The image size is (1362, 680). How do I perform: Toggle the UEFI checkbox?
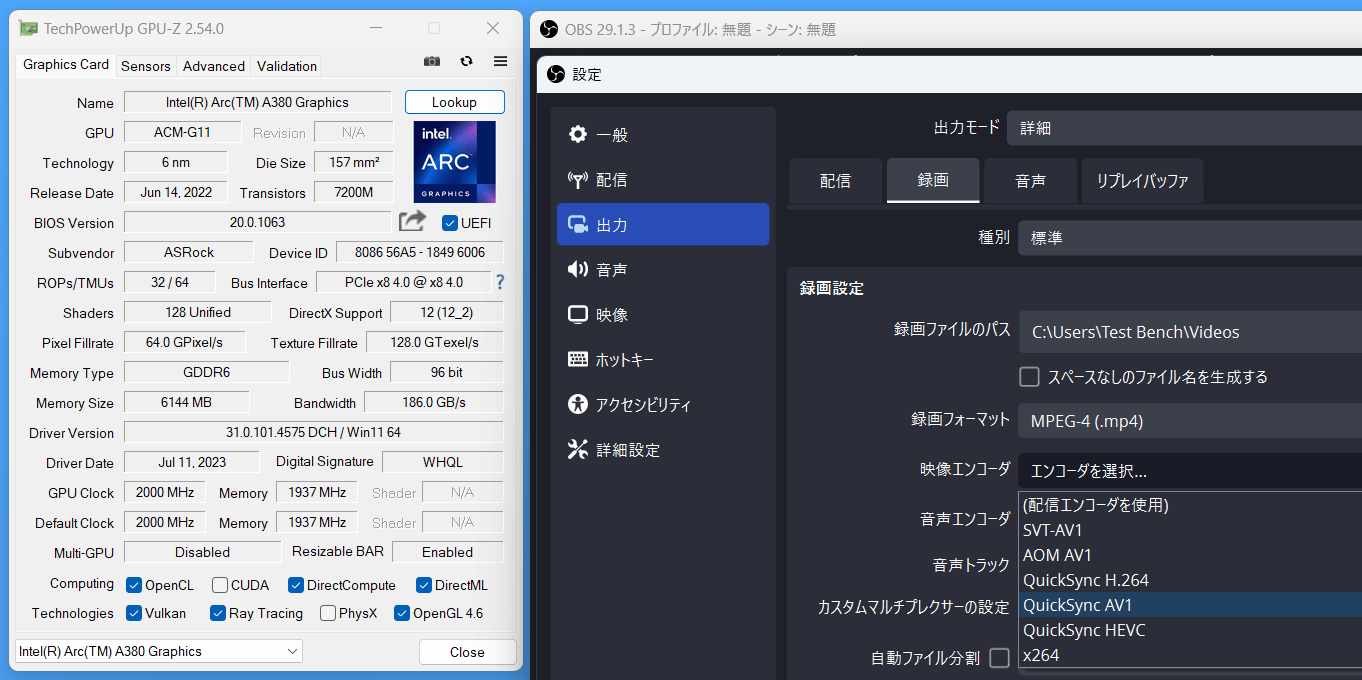point(450,223)
